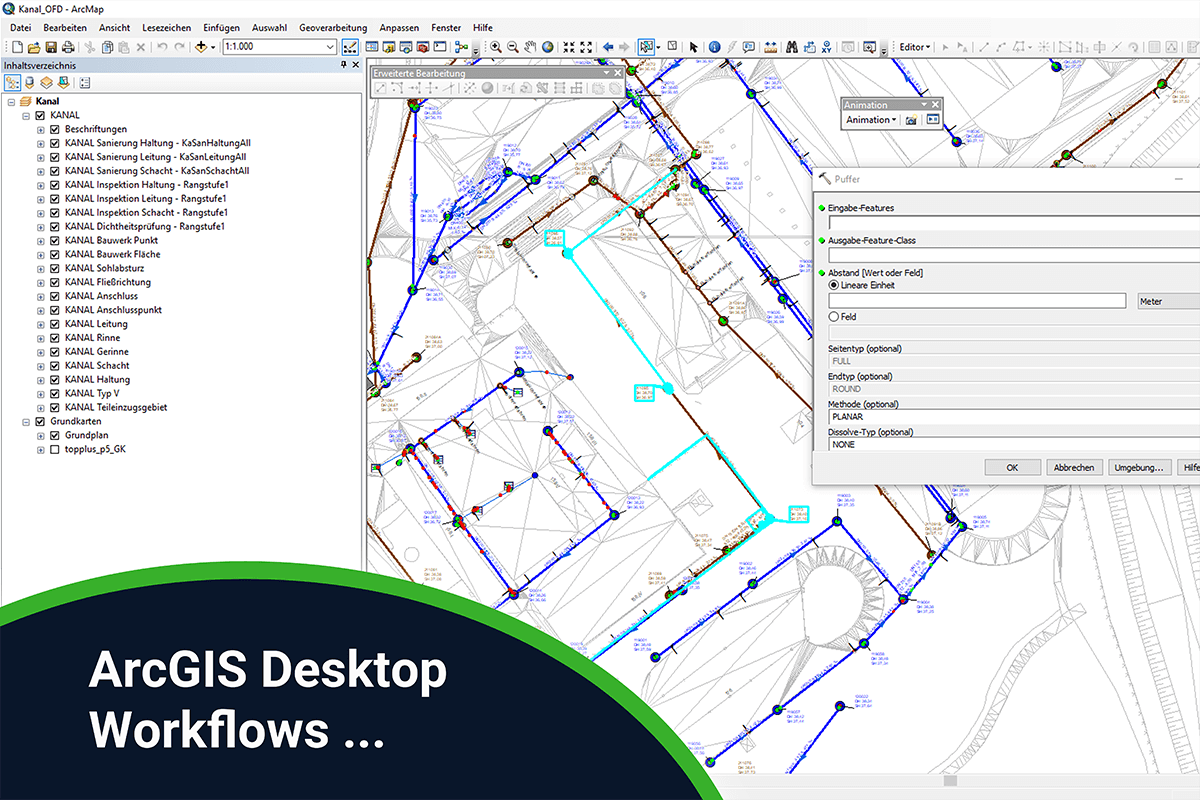This screenshot has width=1200, height=800.
Task: Click the OK button in the Puffer dialog
Action: 1012,467
